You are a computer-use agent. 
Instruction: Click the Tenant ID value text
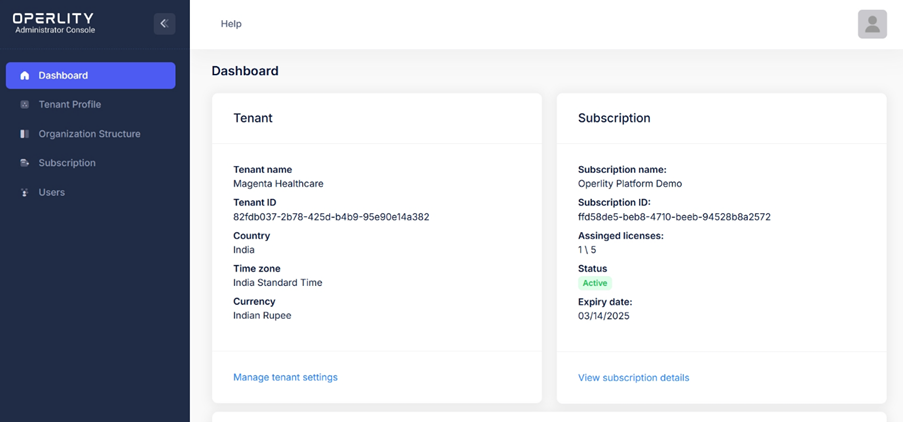(x=331, y=217)
